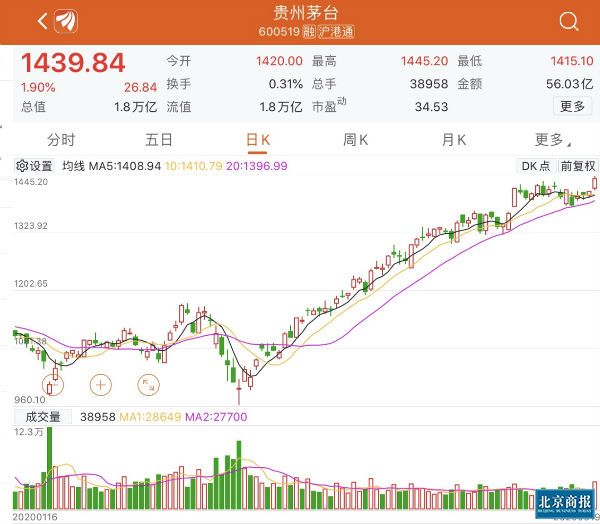This screenshot has height=524, width=600.
Task: Open the 月K tab
Action: 454,140
